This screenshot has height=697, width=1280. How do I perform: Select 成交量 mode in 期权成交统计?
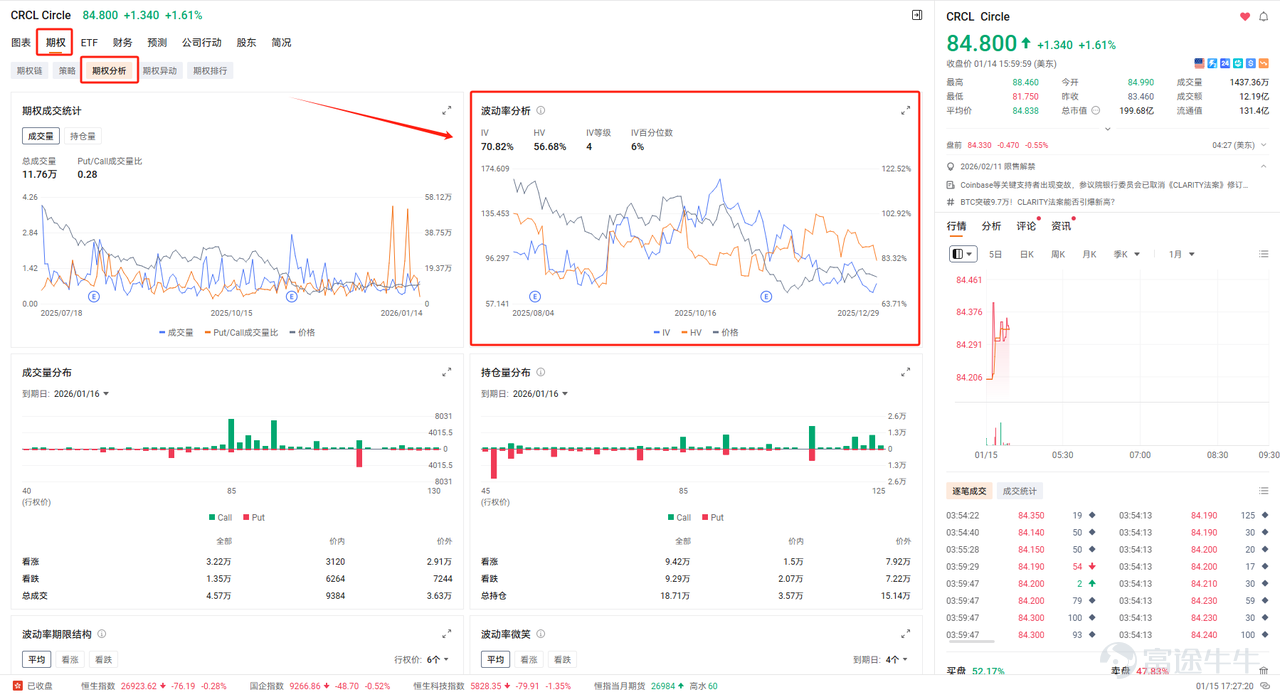pyautogui.click(x=41, y=136)
